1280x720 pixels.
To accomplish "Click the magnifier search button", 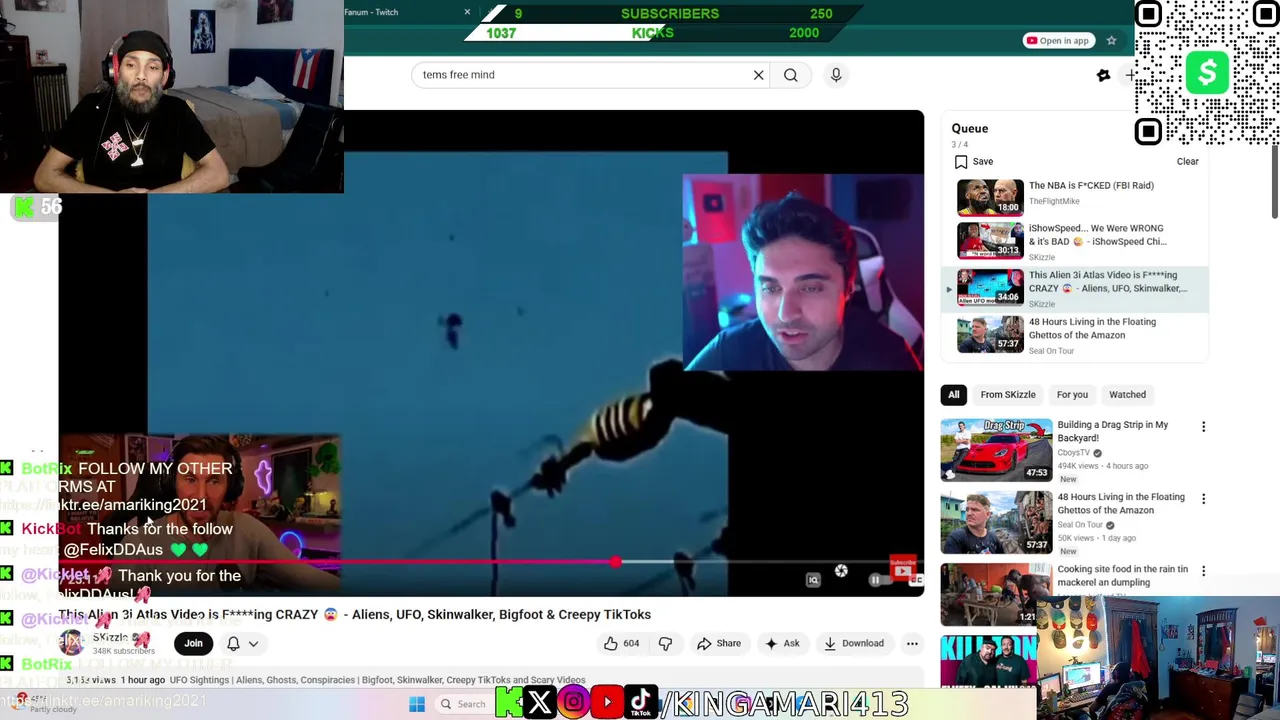I will click(x=791, y=75).
